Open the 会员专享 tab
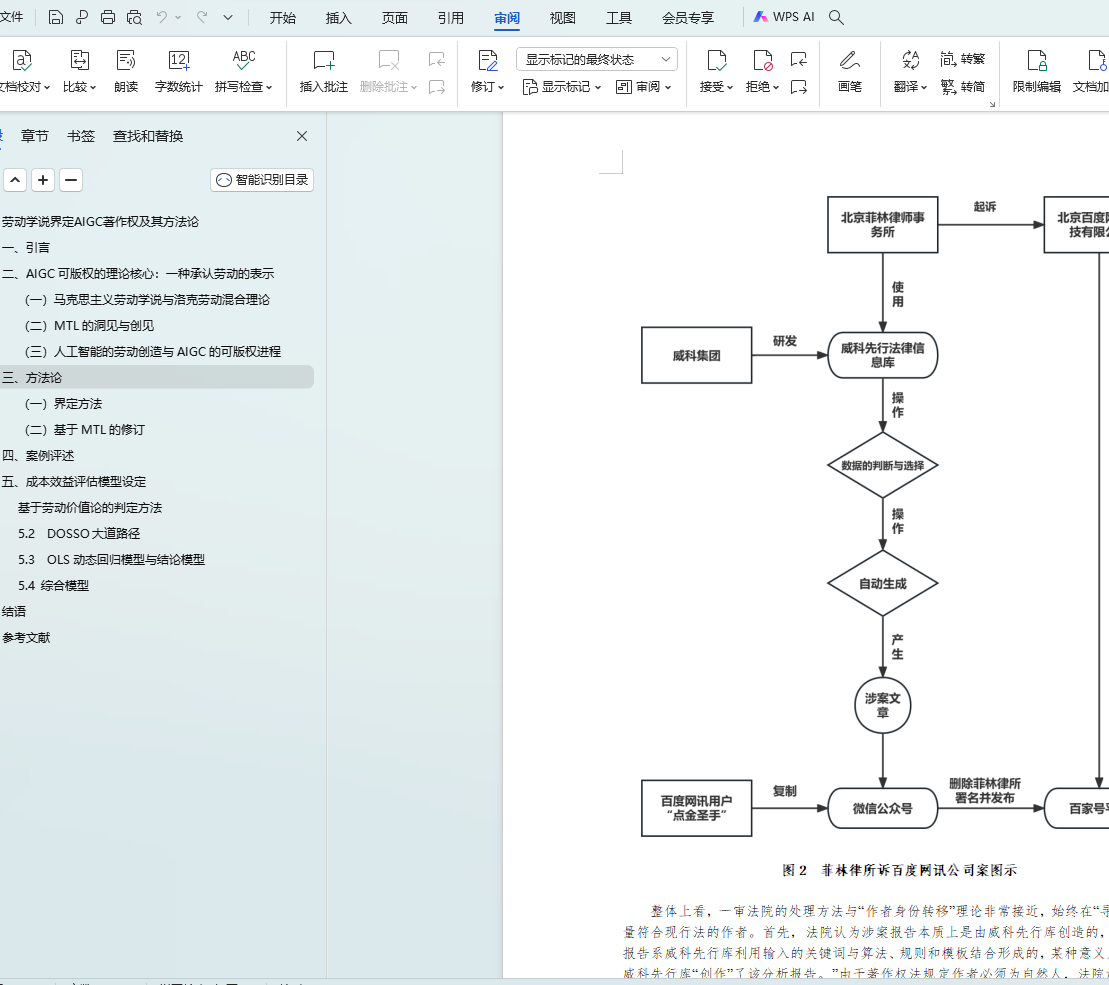 pos(687,18)
